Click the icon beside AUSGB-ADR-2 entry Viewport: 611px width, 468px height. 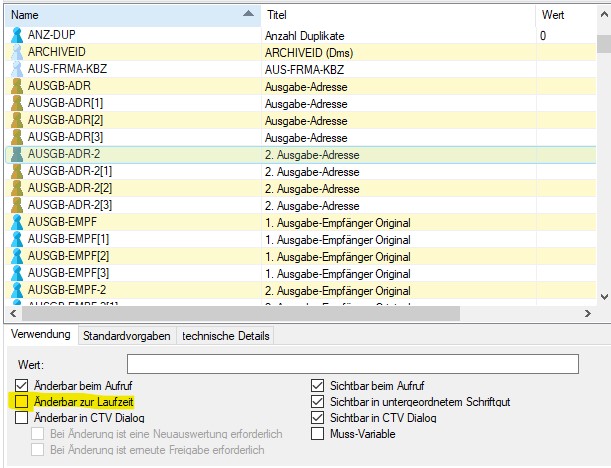(16, 154)
